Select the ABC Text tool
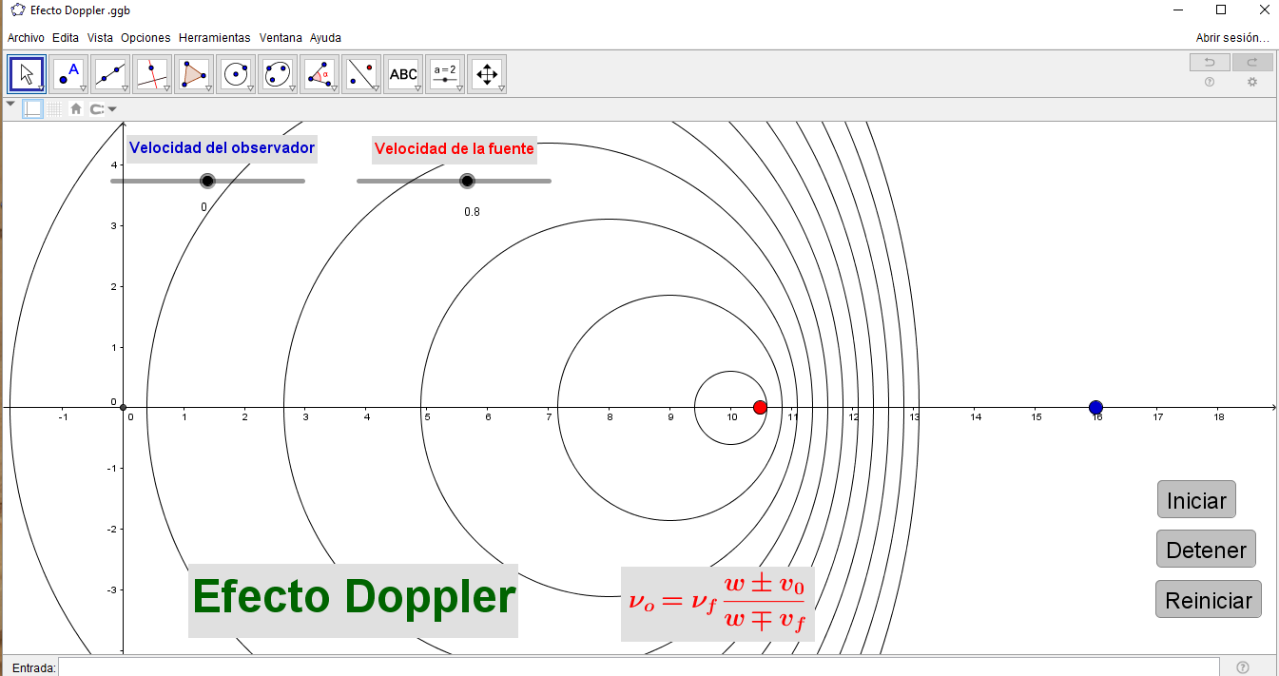The image size is (1279, 676). 403,74
